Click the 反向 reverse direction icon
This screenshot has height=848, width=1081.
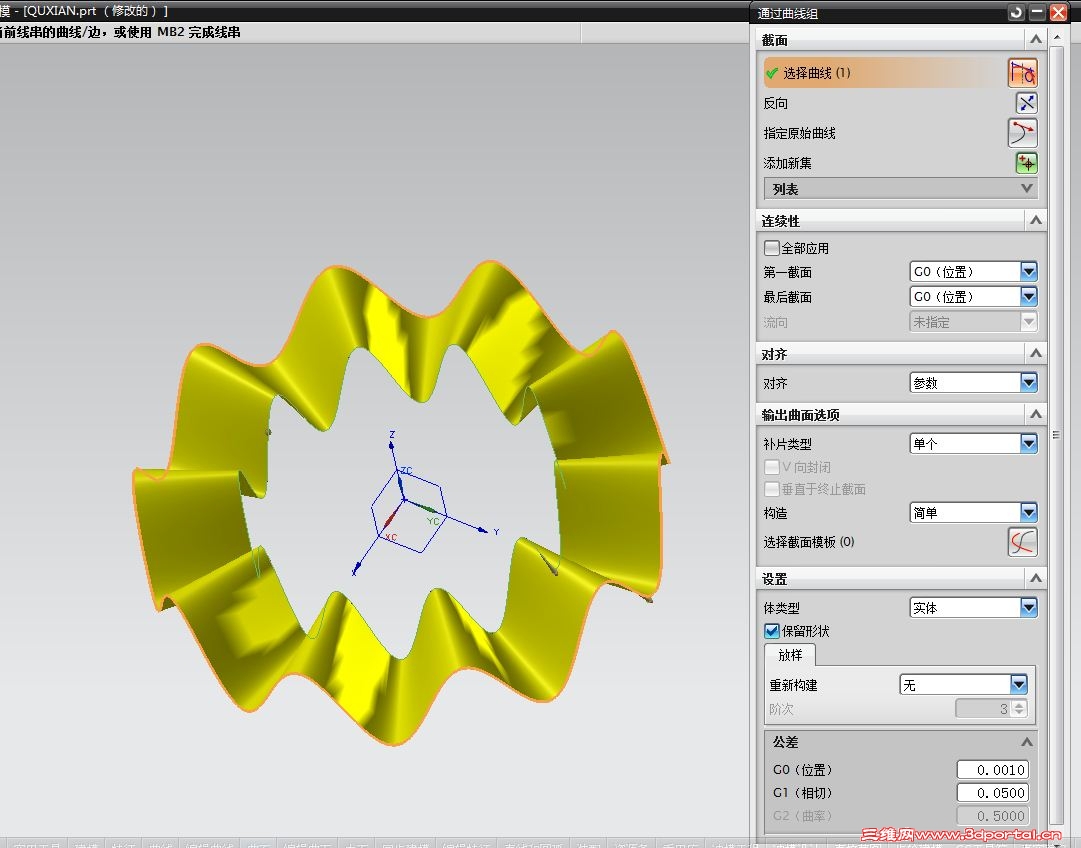click(x=1027, y=103)
